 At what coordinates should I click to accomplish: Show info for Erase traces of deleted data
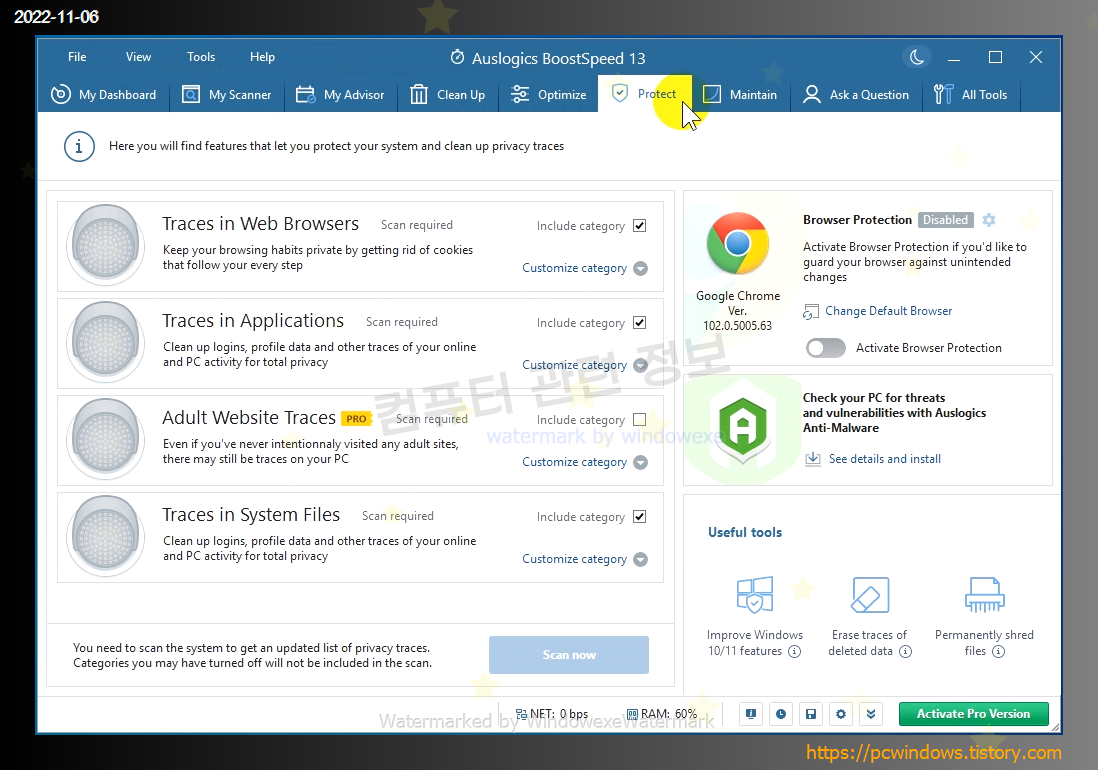pos(905,652)
